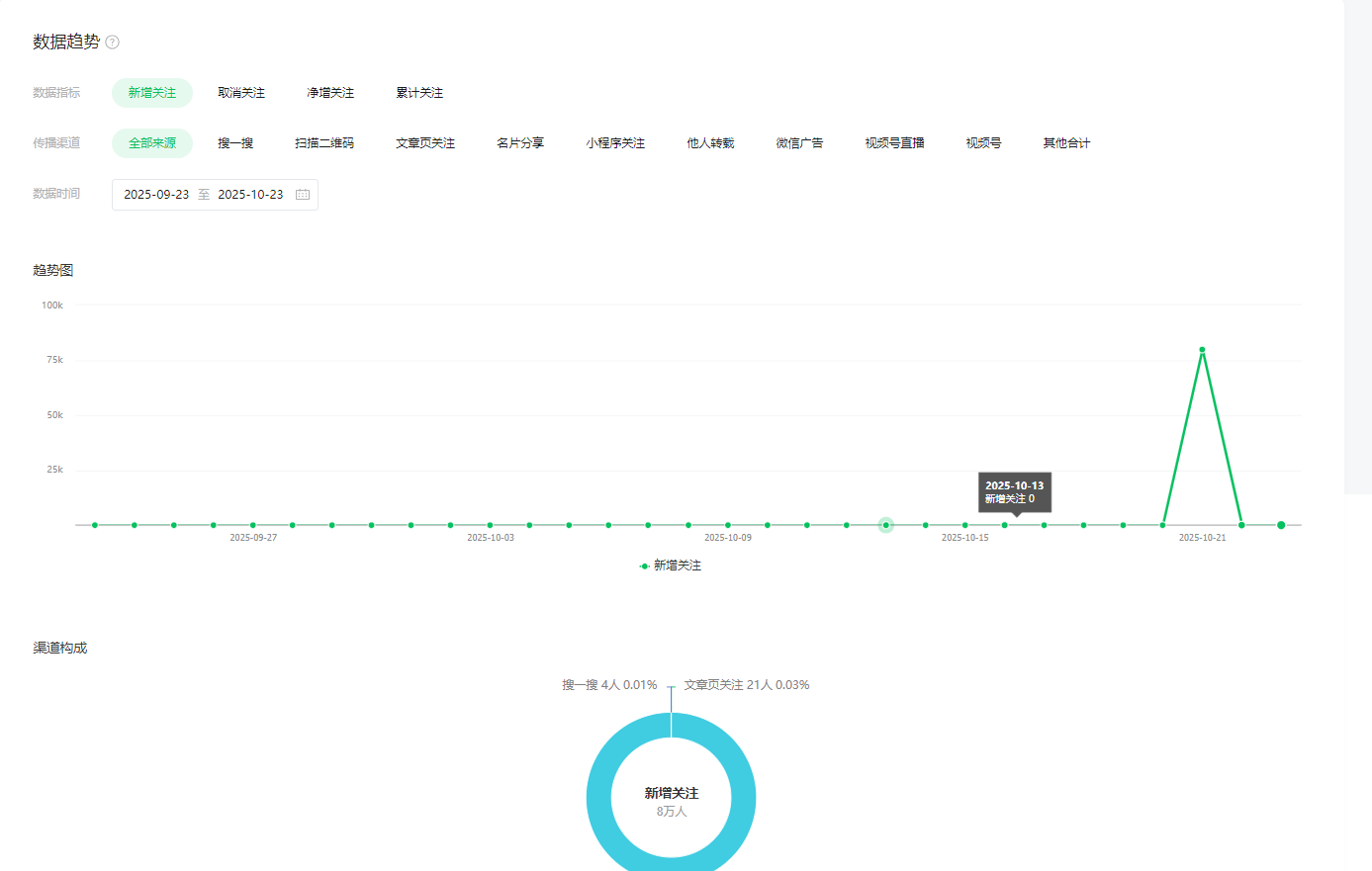Image resolution: width=1372 pixels, height=871 pixels.
Task: Select the 取消关注 metric option
Action: [241, 93]
